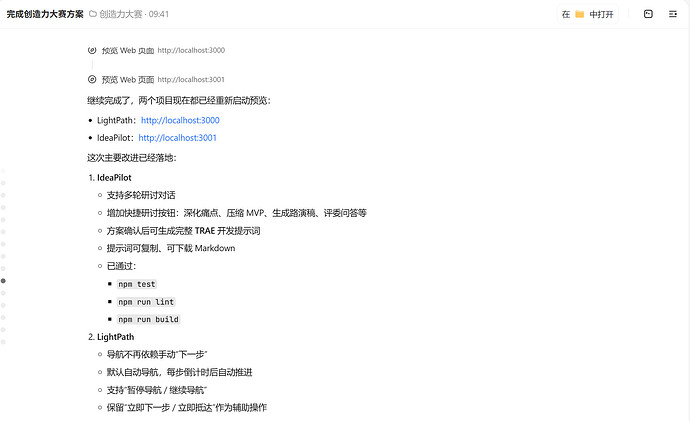Viewport: 690px width, 421px height.
Task: Click the heading '1. IdeaPilot'
Action: [x=110, y=178]
